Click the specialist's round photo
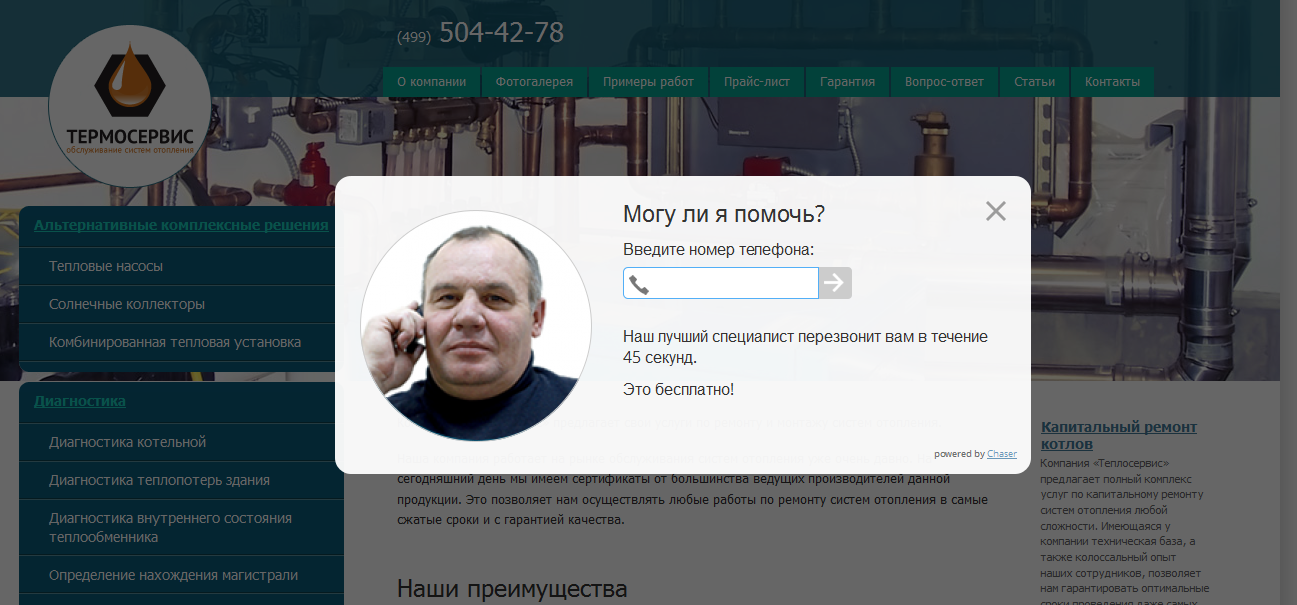Image resolution: width=1297 pixels, height=605 pixels. [x=476, y=325]
